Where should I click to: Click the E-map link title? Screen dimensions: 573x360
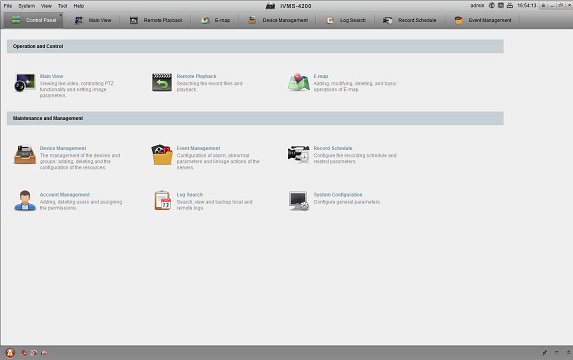pos(320,76)
